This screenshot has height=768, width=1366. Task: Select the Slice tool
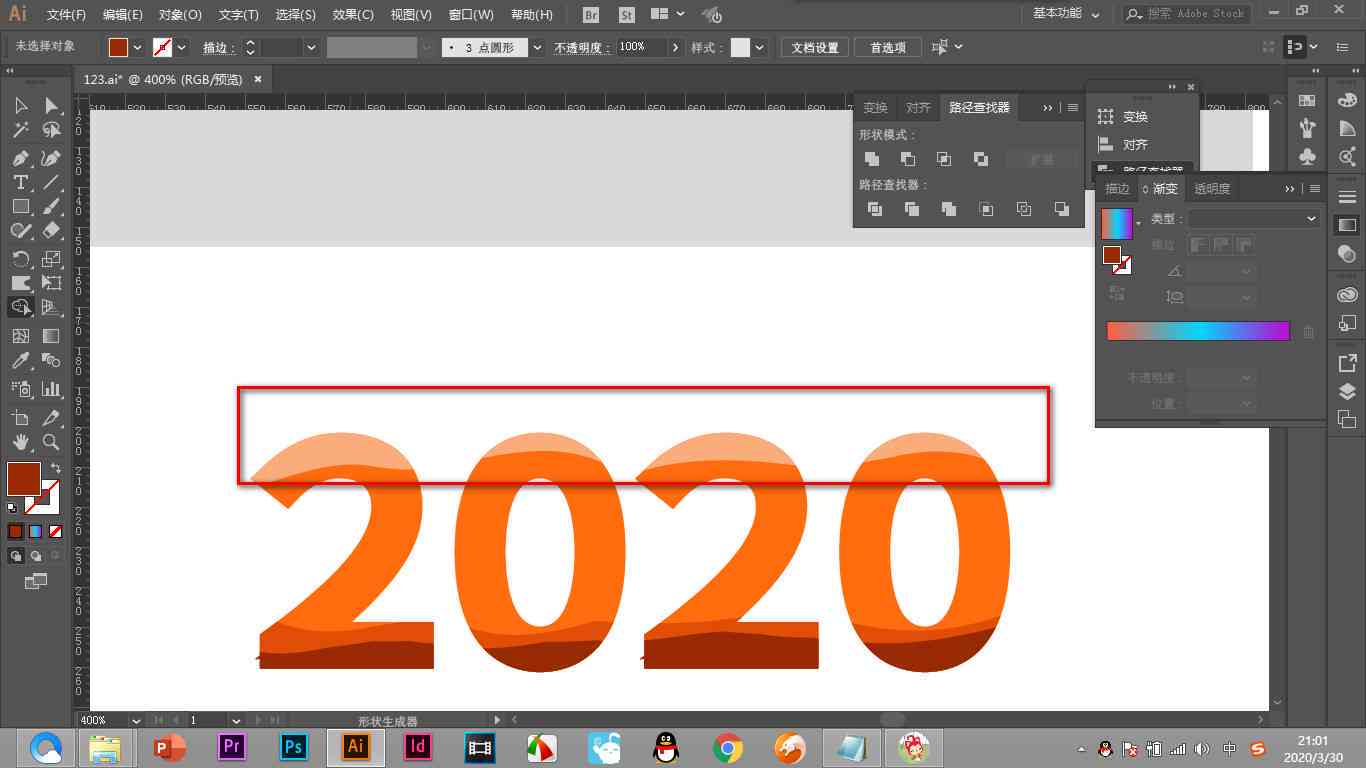[x=51, y=418]
